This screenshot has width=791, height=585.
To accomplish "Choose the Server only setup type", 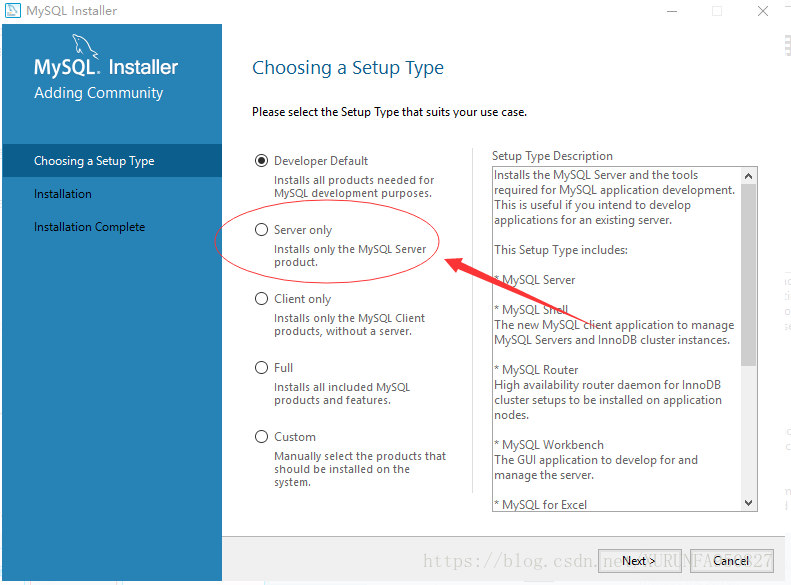I will 261,230.
